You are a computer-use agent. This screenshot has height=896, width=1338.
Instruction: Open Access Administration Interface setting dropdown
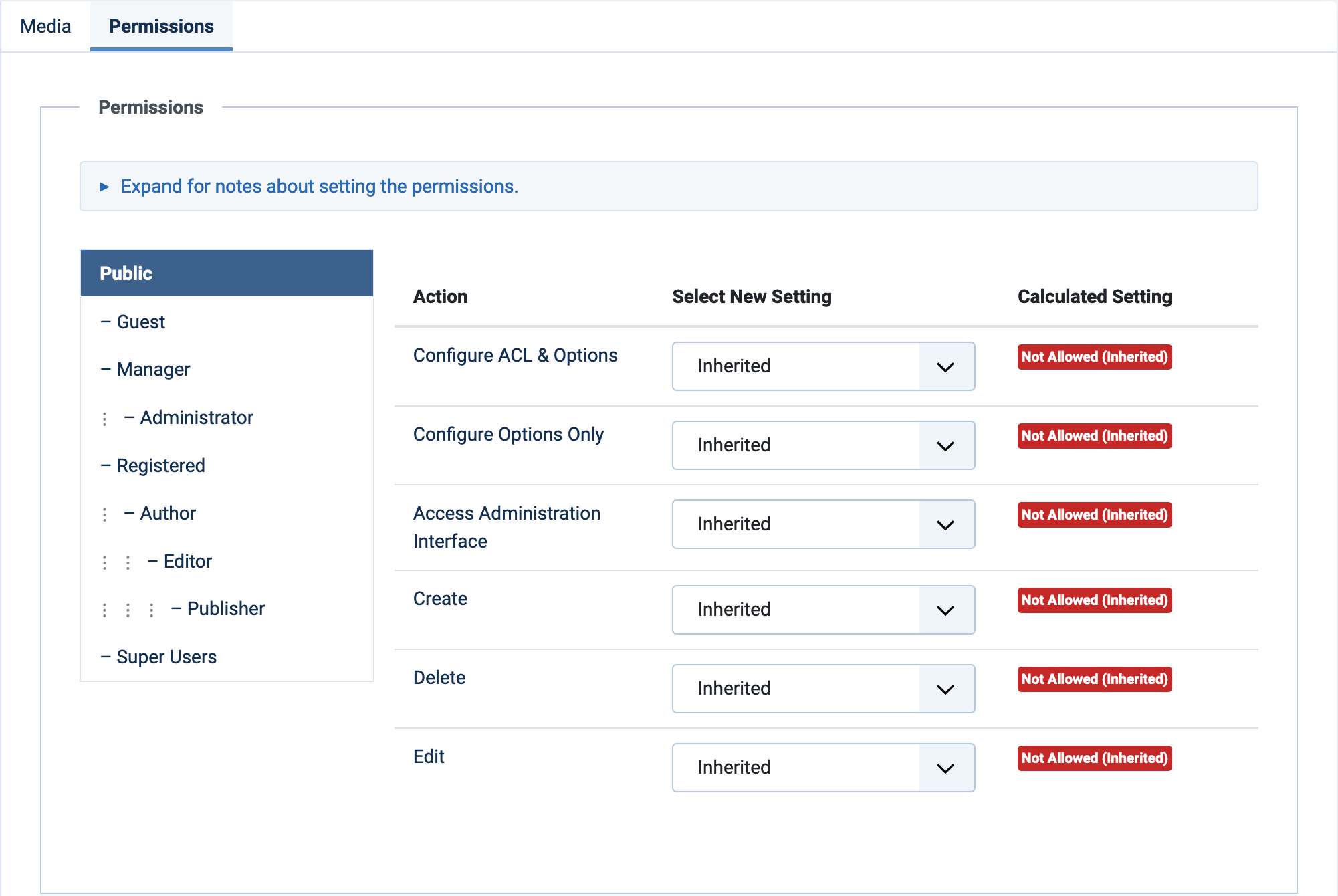coord(823,524)
